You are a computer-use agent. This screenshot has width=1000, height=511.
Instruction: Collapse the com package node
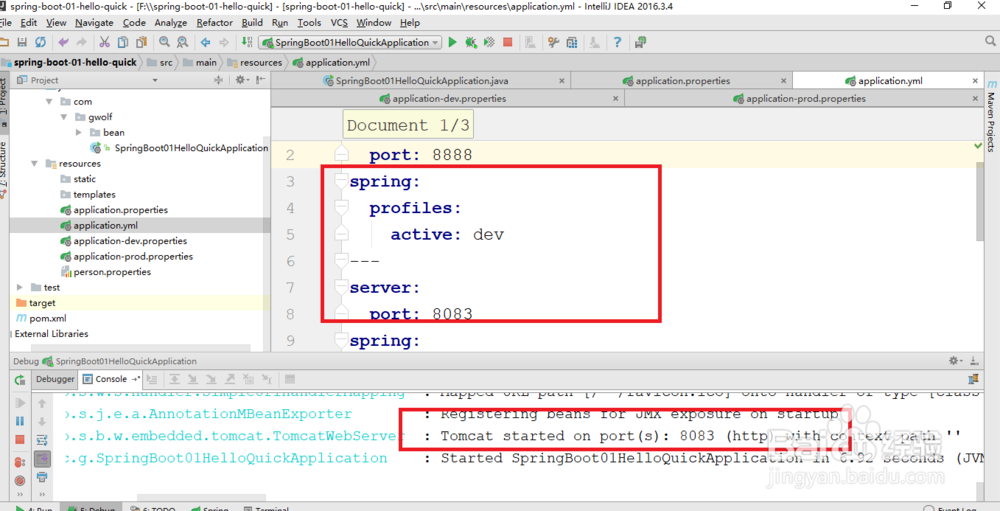point(49,101)
